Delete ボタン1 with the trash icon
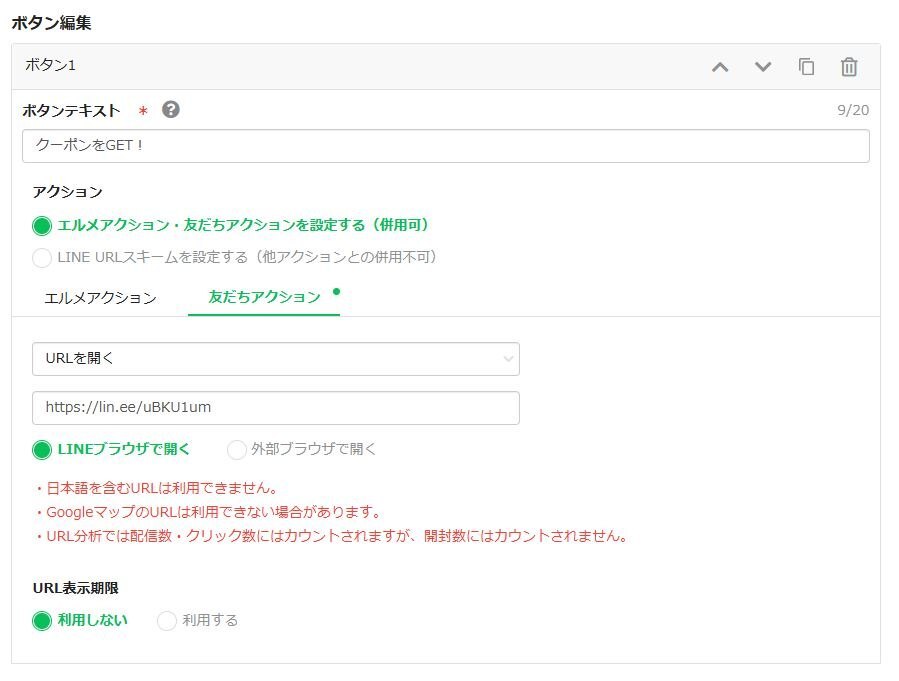Viewport: 899px width, 681px height. [x=849, y=66]
